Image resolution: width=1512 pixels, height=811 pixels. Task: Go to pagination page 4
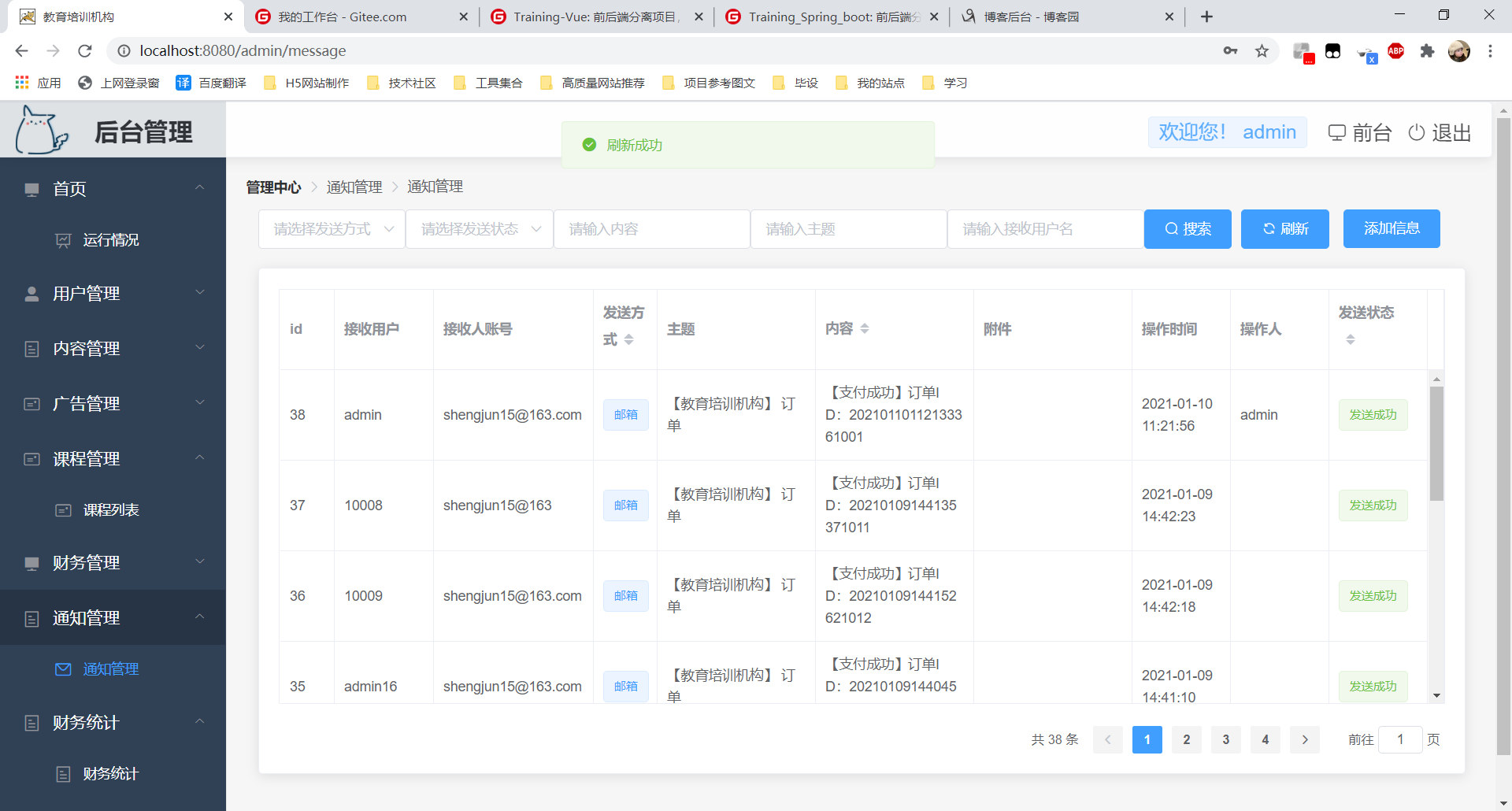[1266, 739]
